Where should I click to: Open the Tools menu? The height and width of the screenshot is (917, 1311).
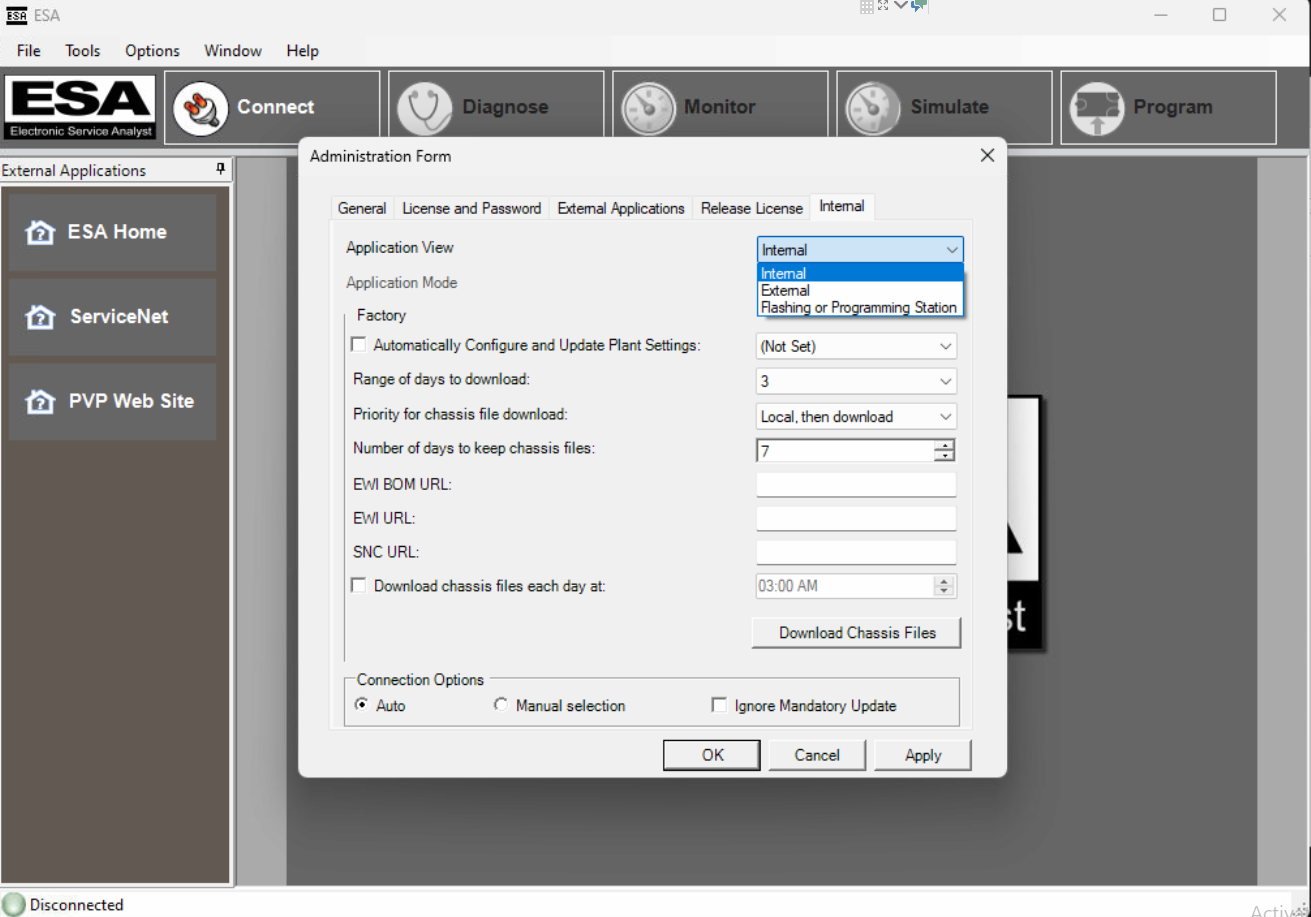83,51
